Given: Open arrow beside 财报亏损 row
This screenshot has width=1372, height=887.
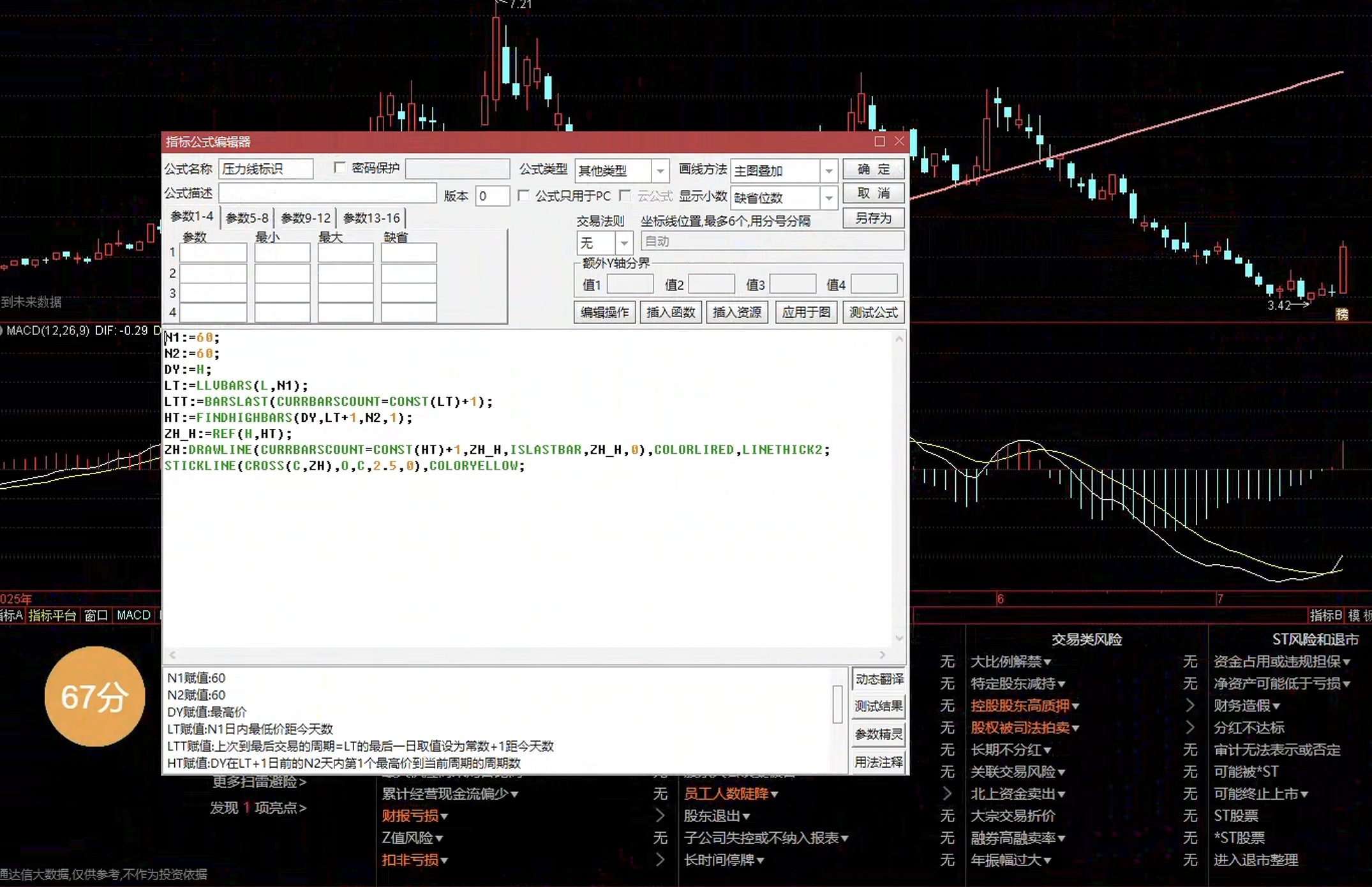Looking at the screenshot, I should point(660,816).
